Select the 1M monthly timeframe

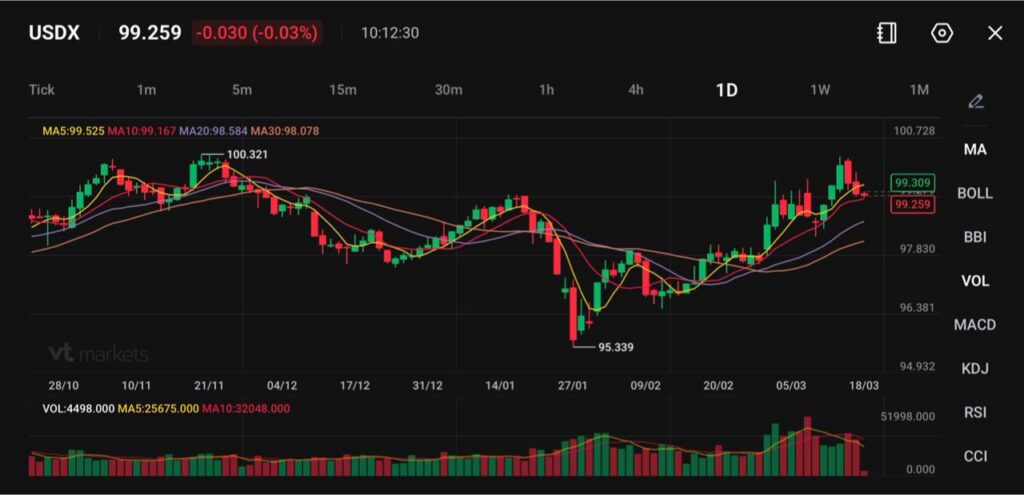(919, 90)
